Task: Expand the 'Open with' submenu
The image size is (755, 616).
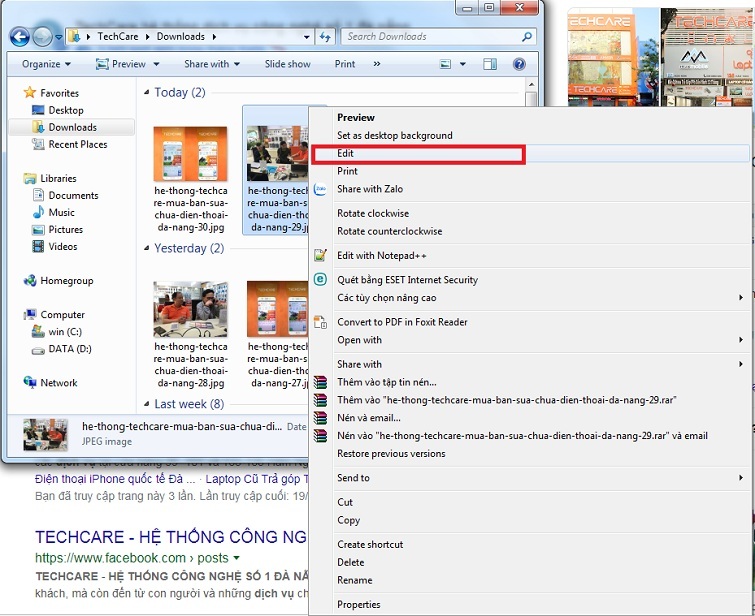Action: click(x=359, y=340)
